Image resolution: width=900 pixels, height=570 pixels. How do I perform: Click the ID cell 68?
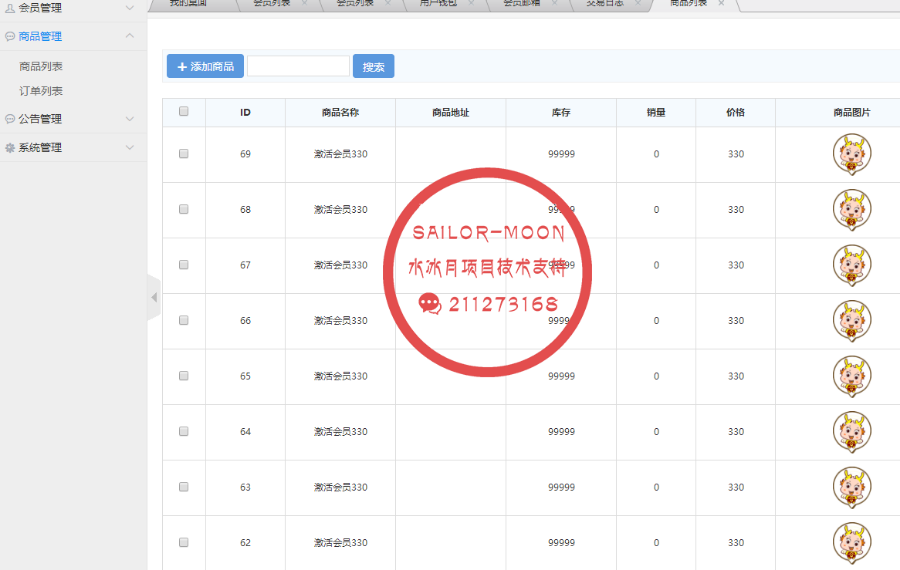tap(246, 210)
